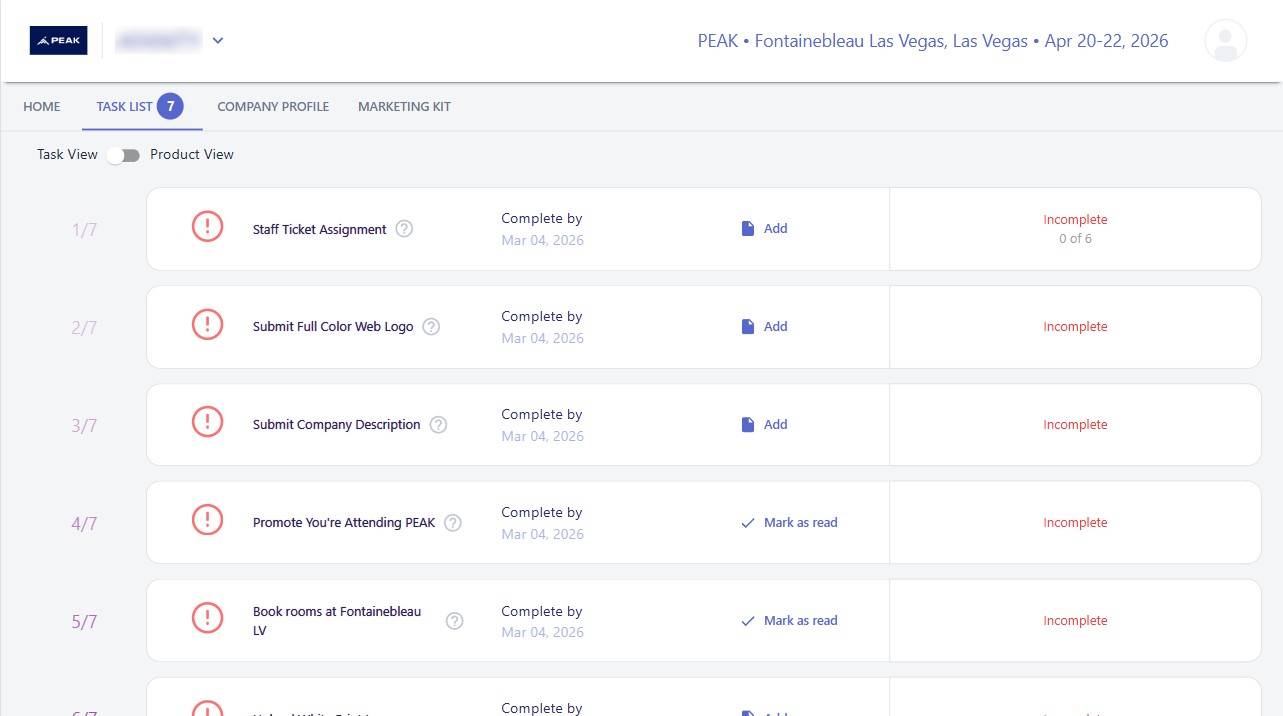
Task: Click help icon beside Submit Full Color Web Logo
Action: (x=431, y=327)
